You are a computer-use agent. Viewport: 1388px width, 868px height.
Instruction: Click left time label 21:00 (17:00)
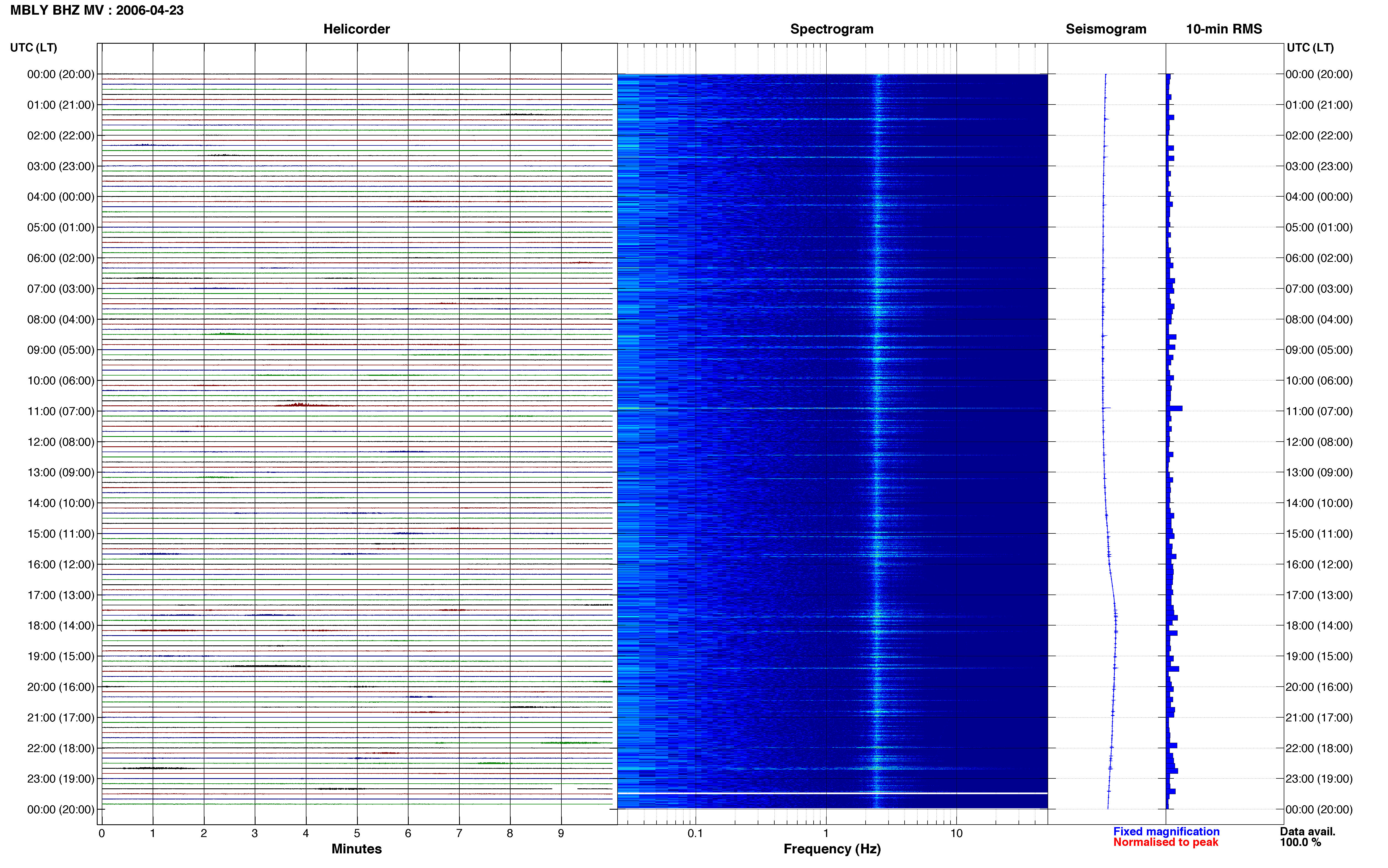60,718
